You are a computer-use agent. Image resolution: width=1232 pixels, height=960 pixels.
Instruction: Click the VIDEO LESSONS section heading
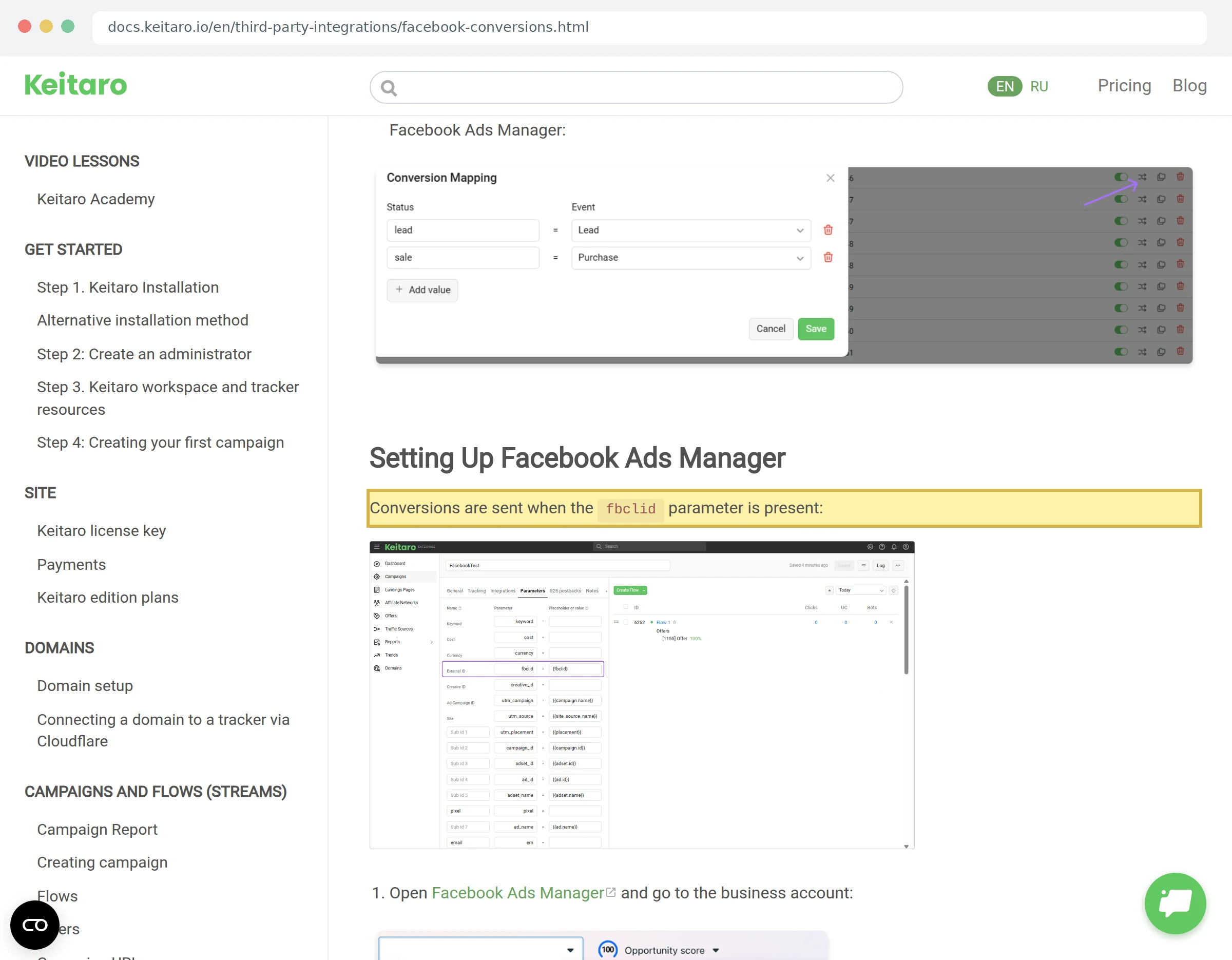82,161
